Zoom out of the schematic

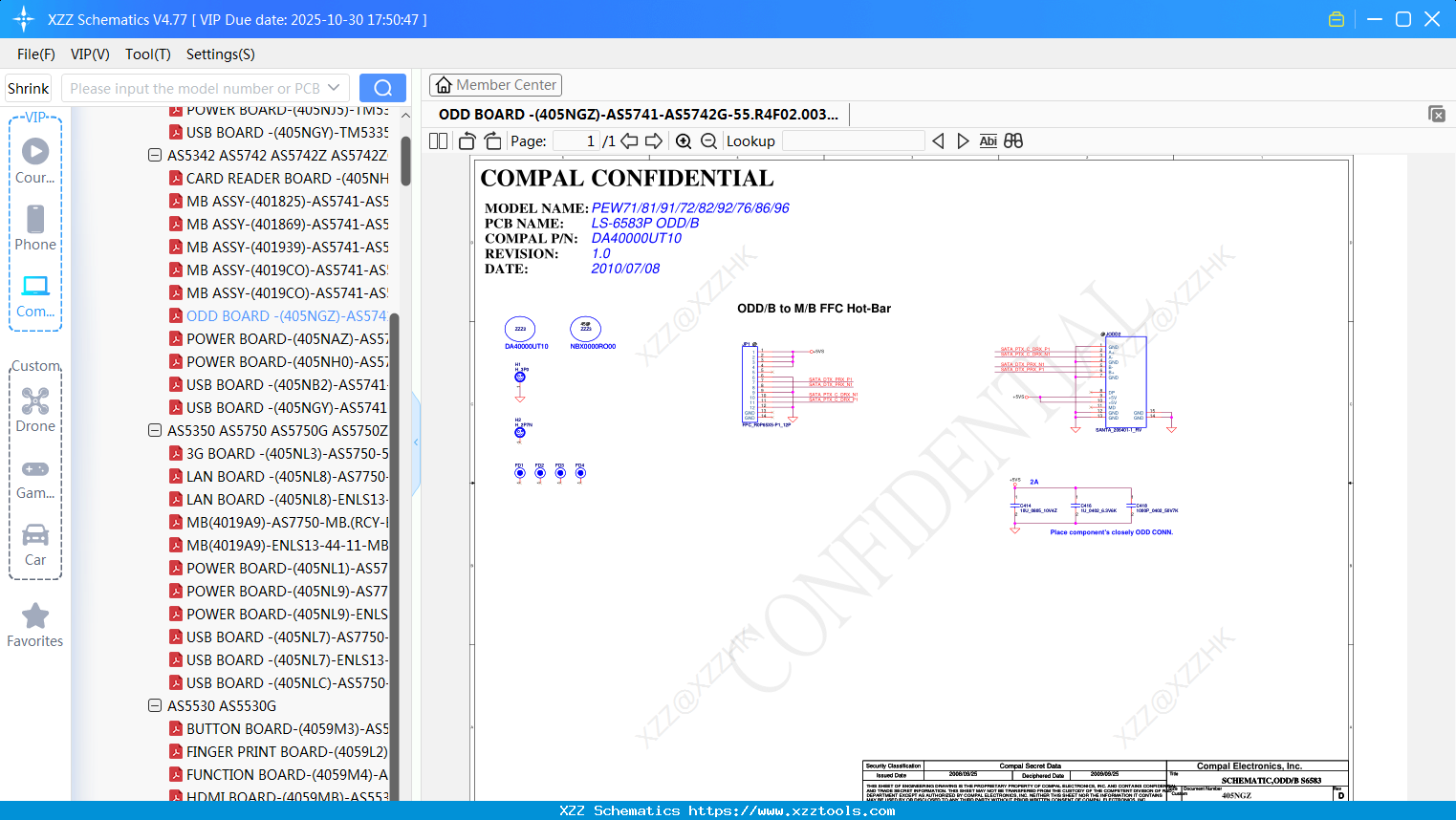click(708, 141)
